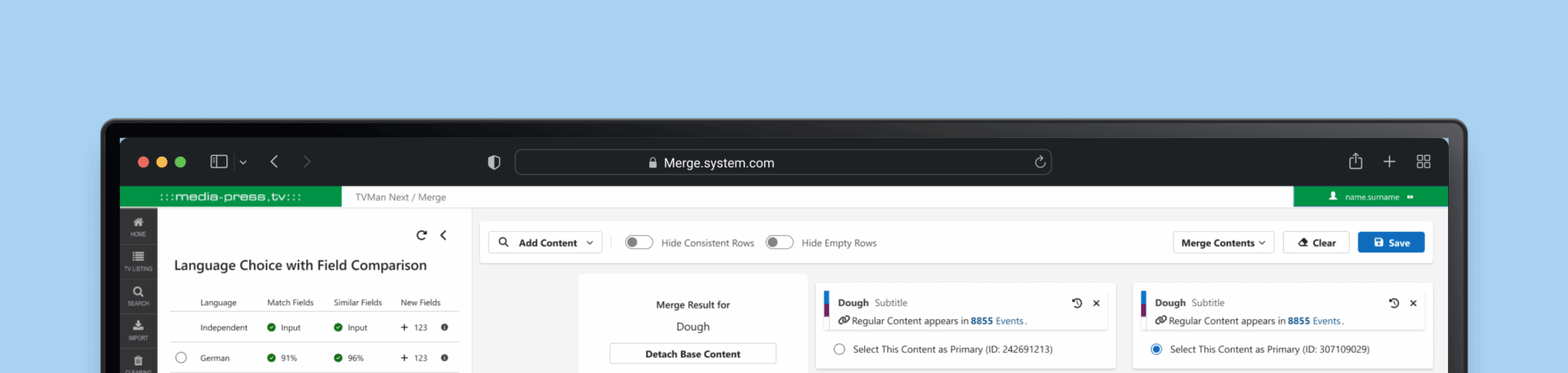
Task: Click the Clear button
Action: point(1316,242)
